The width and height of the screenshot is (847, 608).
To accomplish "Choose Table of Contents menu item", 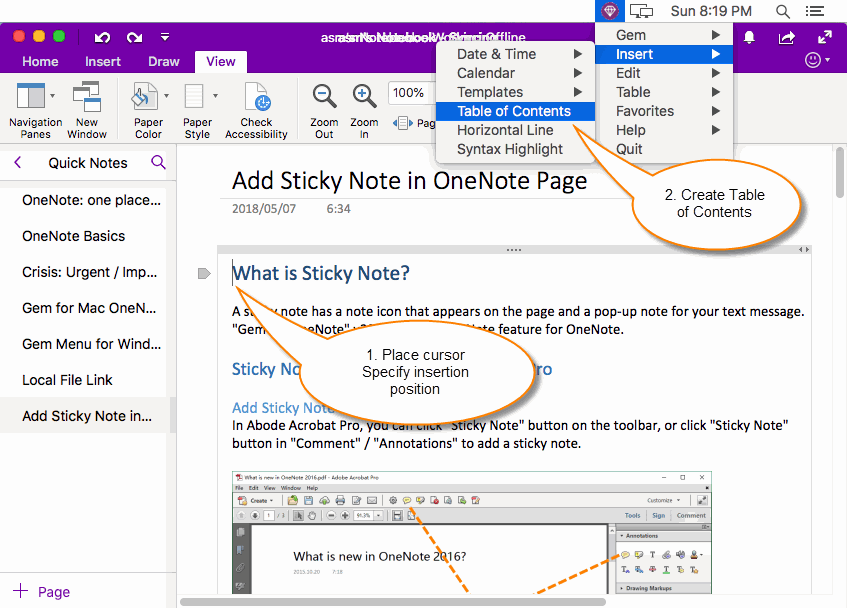I will [515, 111].
